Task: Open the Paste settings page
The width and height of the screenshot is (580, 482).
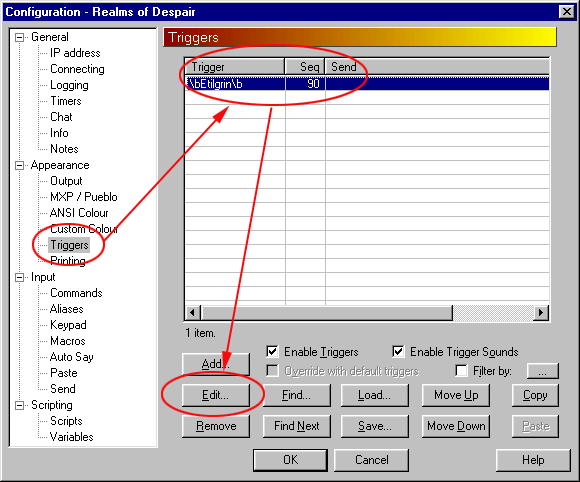Action: coord(64,373)
